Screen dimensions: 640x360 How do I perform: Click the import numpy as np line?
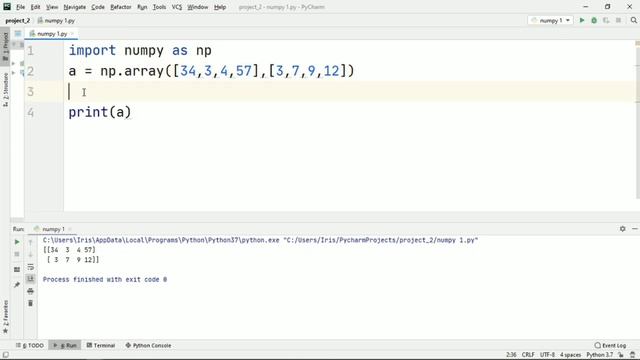click(140, 50)
